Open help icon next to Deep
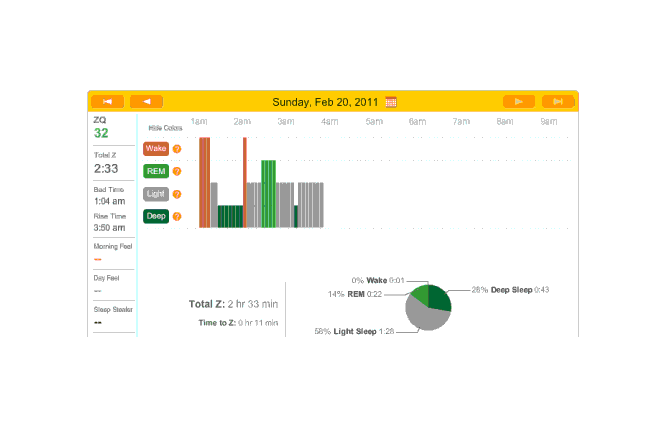This screenshot has height=422, width=670. tap(177, 216)
